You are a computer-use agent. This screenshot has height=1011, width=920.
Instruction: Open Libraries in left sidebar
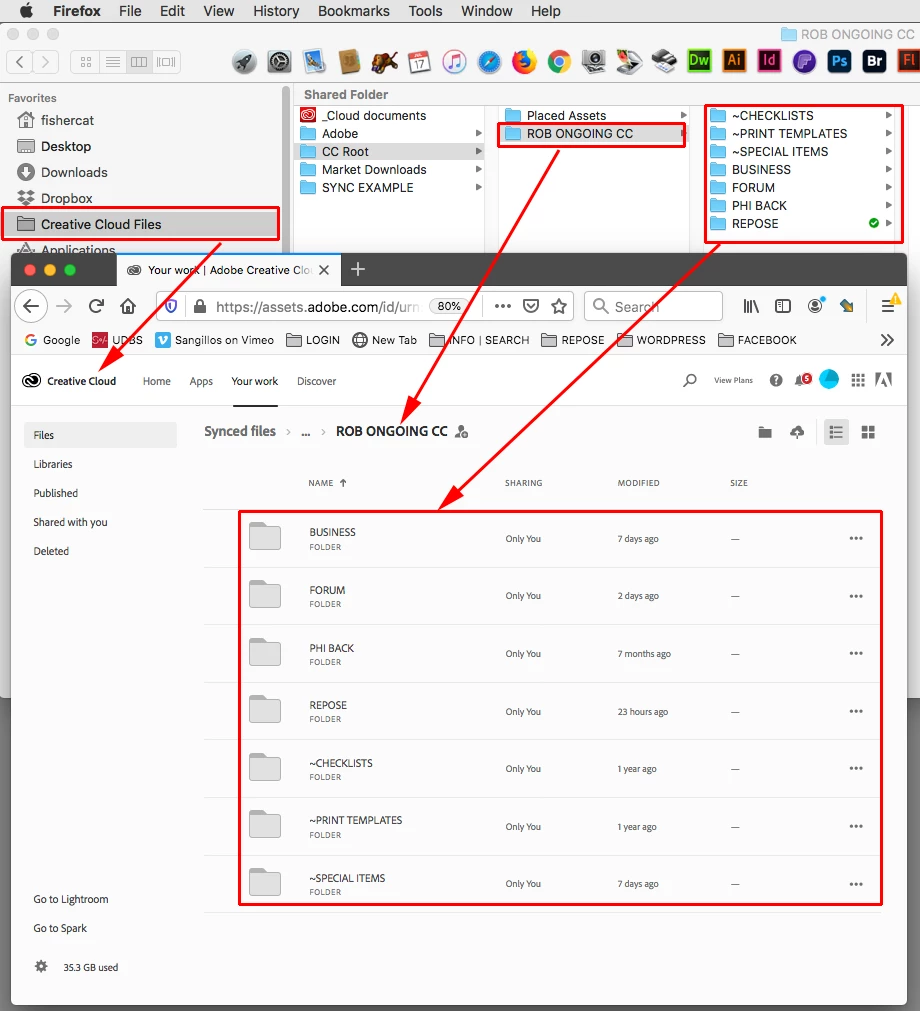53,464
